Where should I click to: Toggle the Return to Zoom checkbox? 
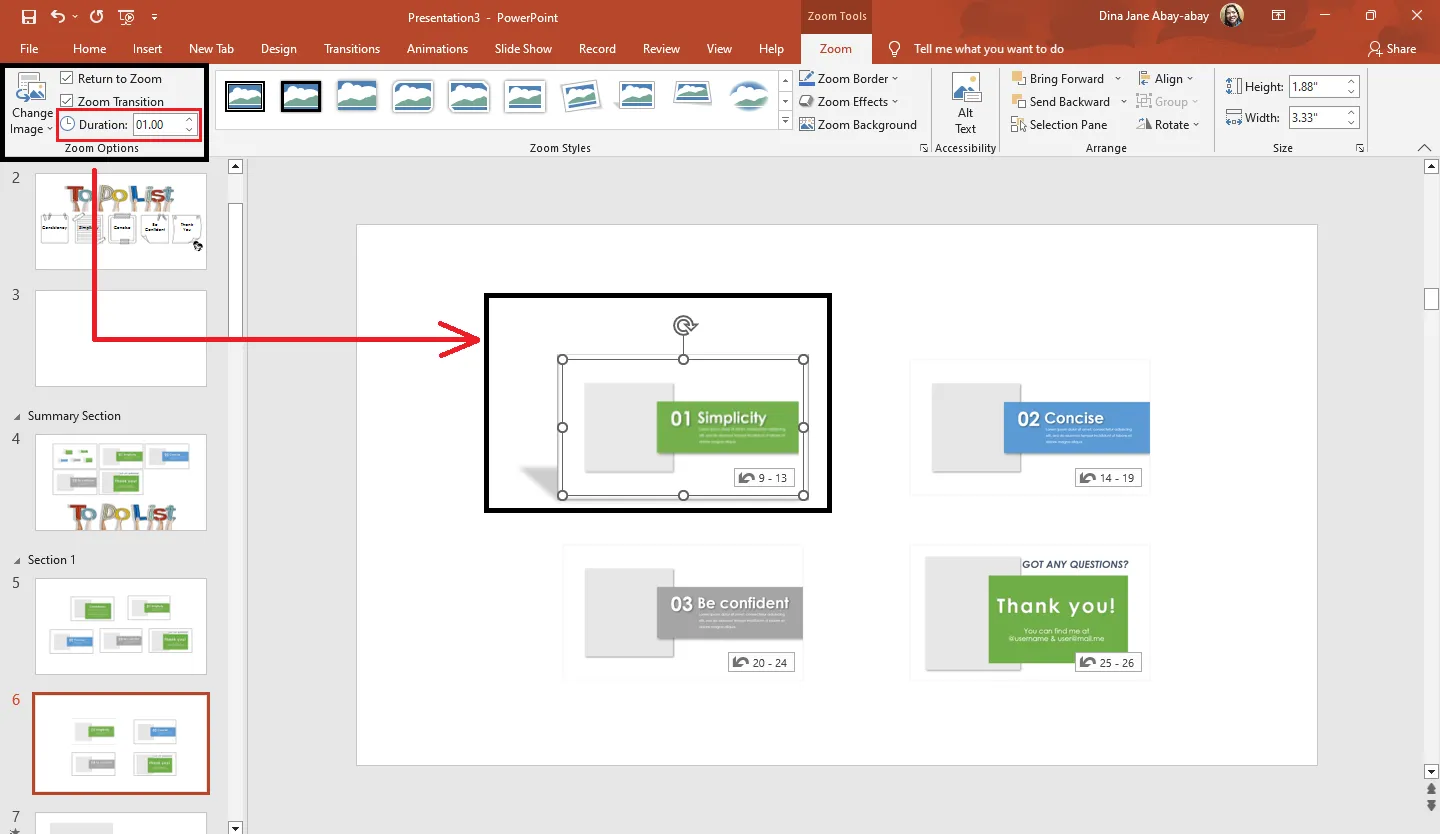(65, 78)
